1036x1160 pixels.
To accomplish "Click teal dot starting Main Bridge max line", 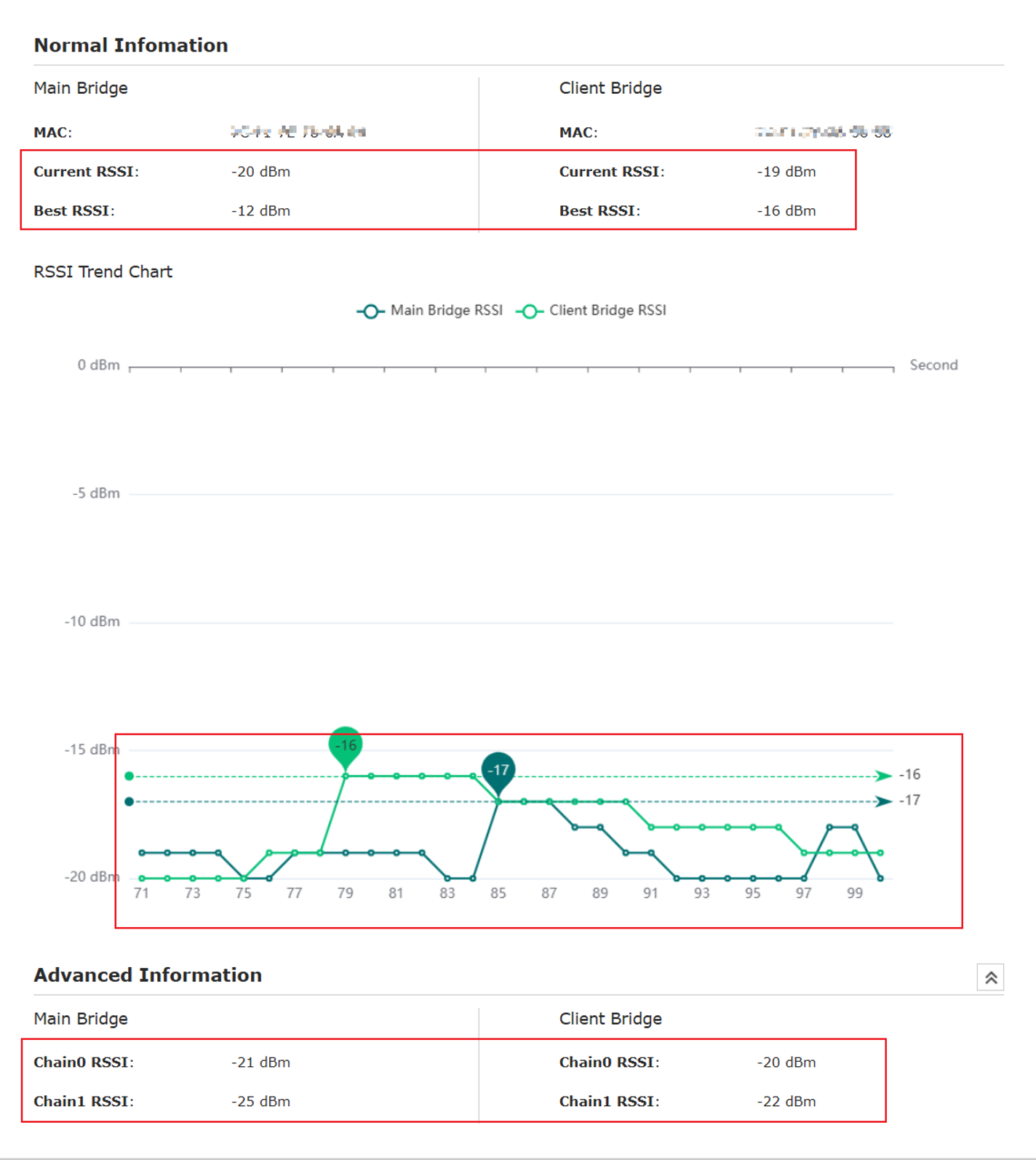I will coord(129,801).
